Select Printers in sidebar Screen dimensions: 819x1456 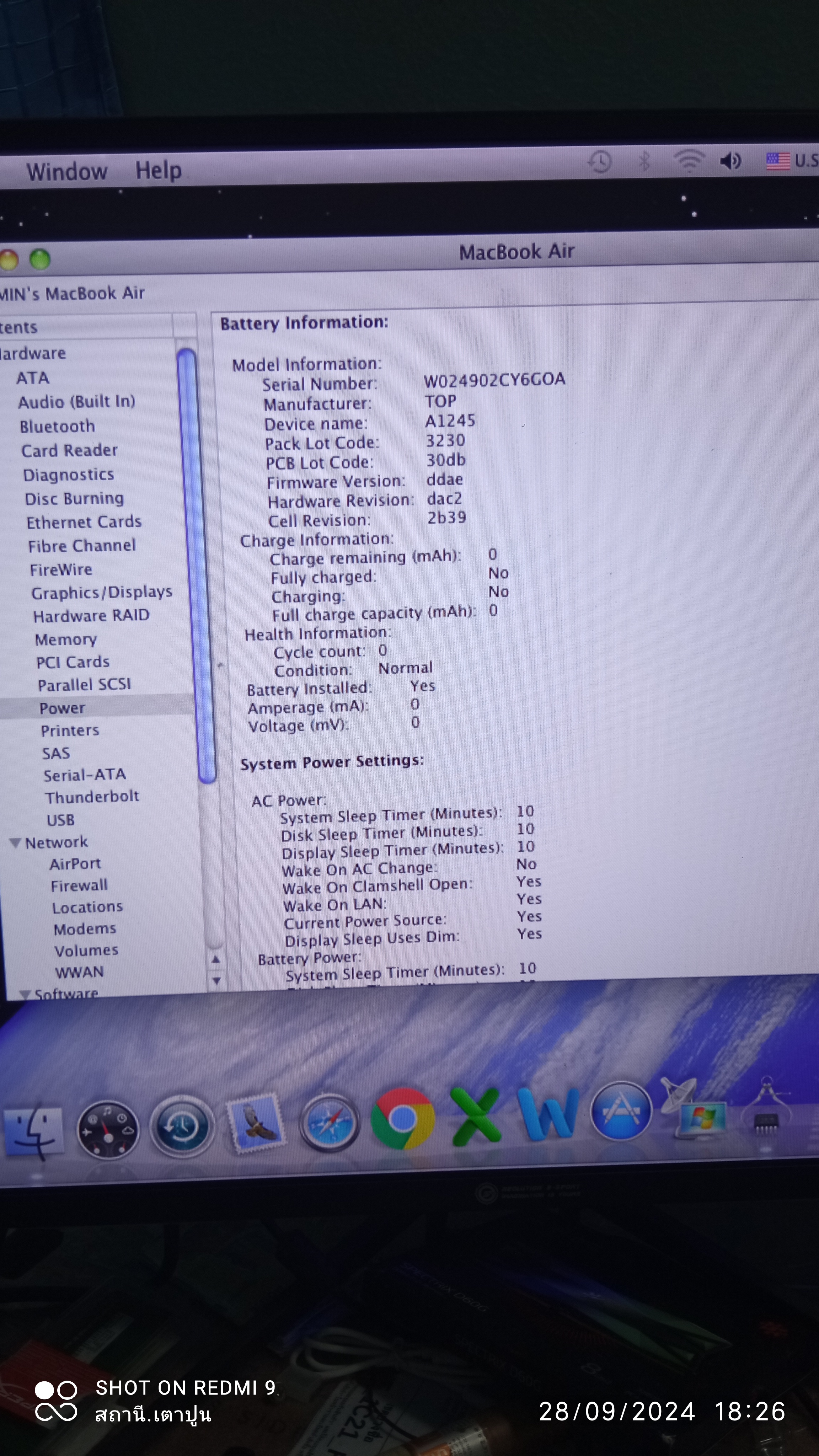[x=70, y=730]
